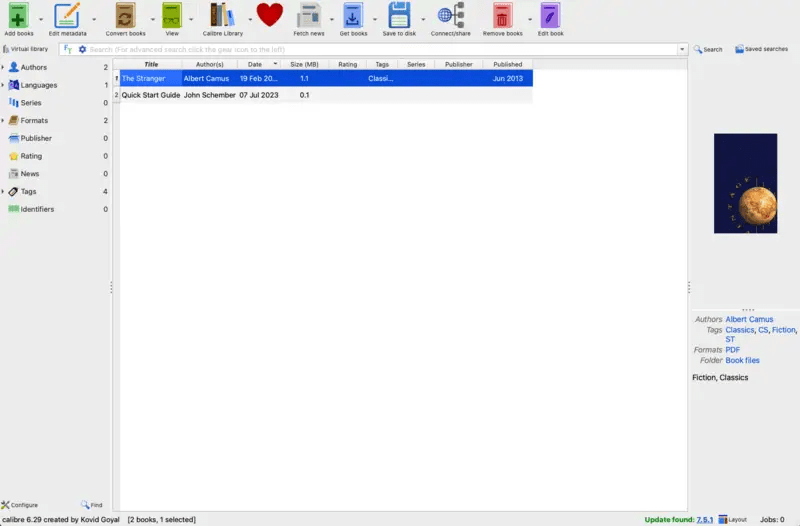The image size is (800, 526).
Task: Click Configure in tag browser
Action: [x=19, y=505]
